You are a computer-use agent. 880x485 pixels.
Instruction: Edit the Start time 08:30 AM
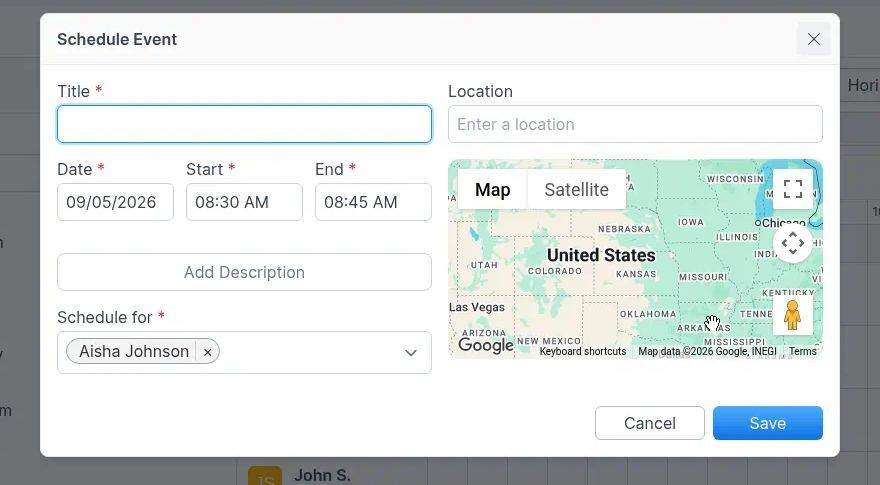tap(244, 202)
